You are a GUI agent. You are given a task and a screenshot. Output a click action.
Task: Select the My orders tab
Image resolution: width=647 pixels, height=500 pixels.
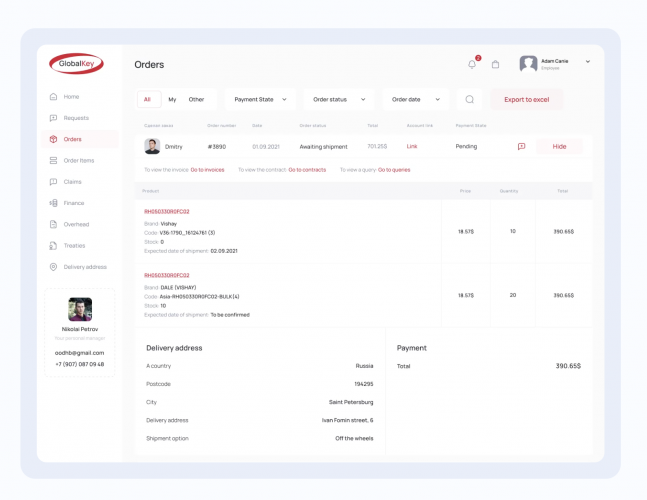point(172,99)
